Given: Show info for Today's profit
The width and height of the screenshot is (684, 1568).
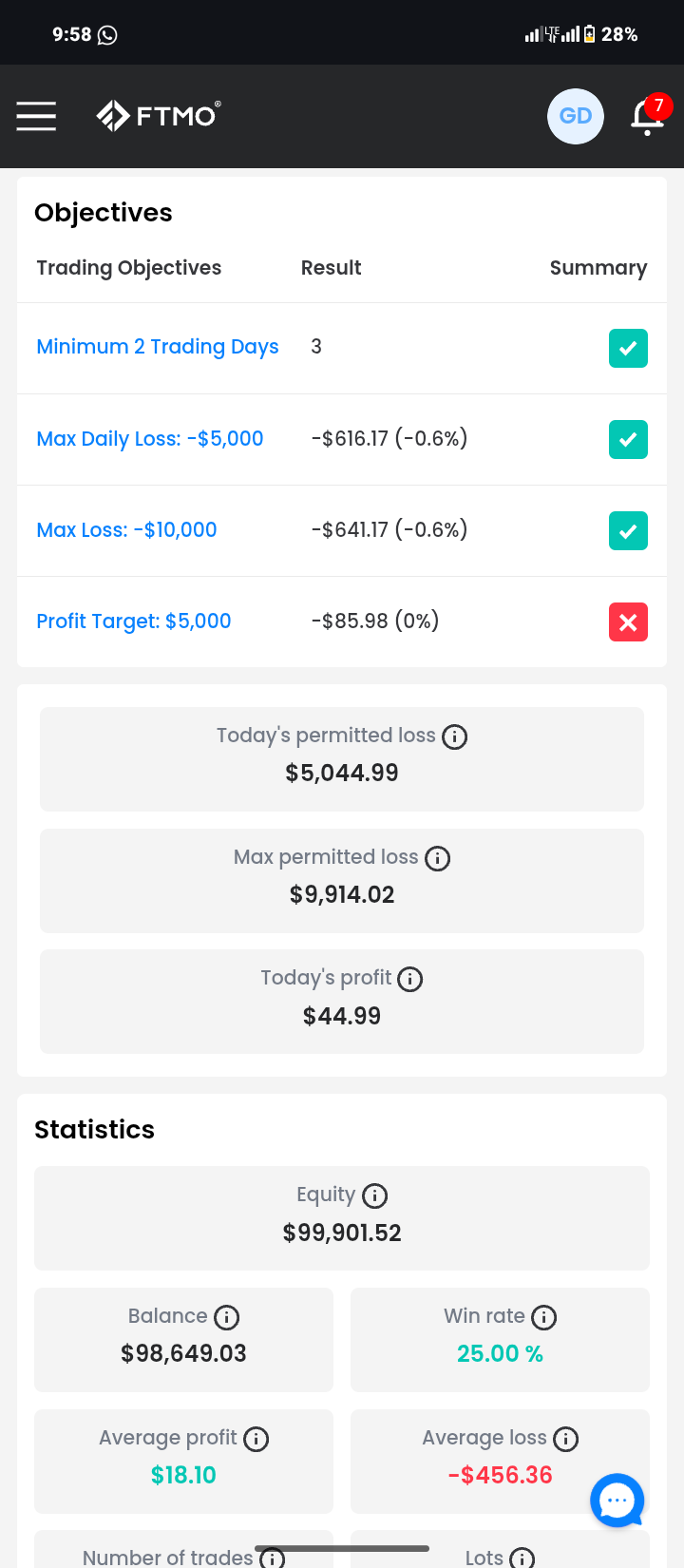Looking at the screenshot, I should [x=409, y=979].
